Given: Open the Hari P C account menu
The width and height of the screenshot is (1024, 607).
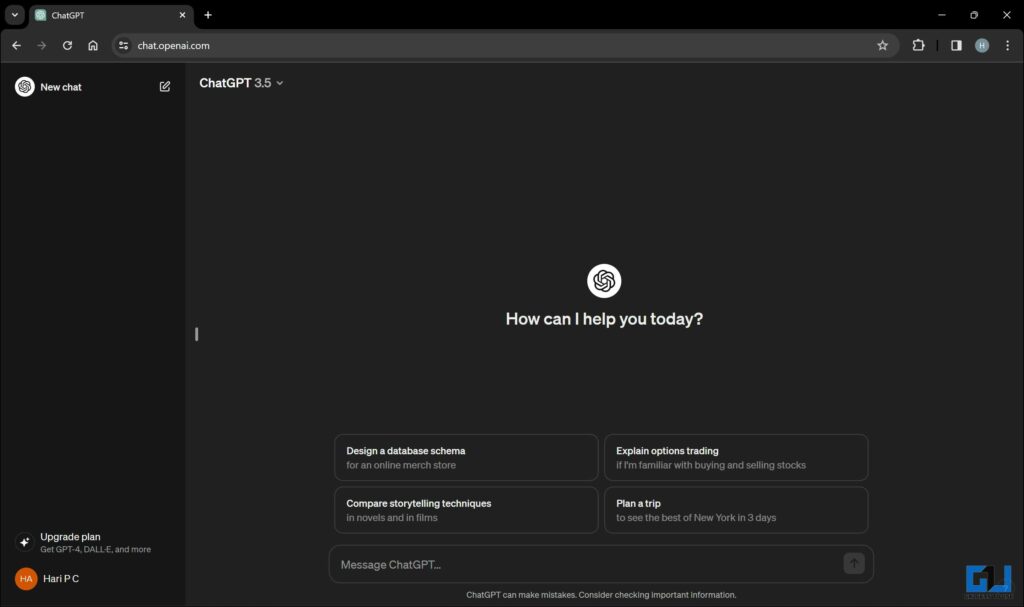Looking at the screenshot, I should coord(60,578).
